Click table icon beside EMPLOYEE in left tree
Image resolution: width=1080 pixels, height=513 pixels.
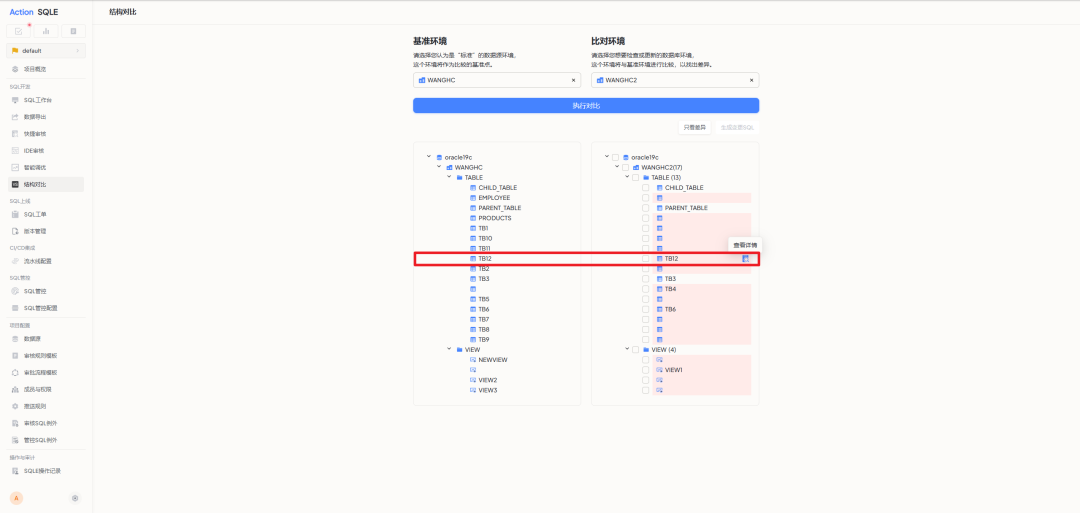coord(472,198)
